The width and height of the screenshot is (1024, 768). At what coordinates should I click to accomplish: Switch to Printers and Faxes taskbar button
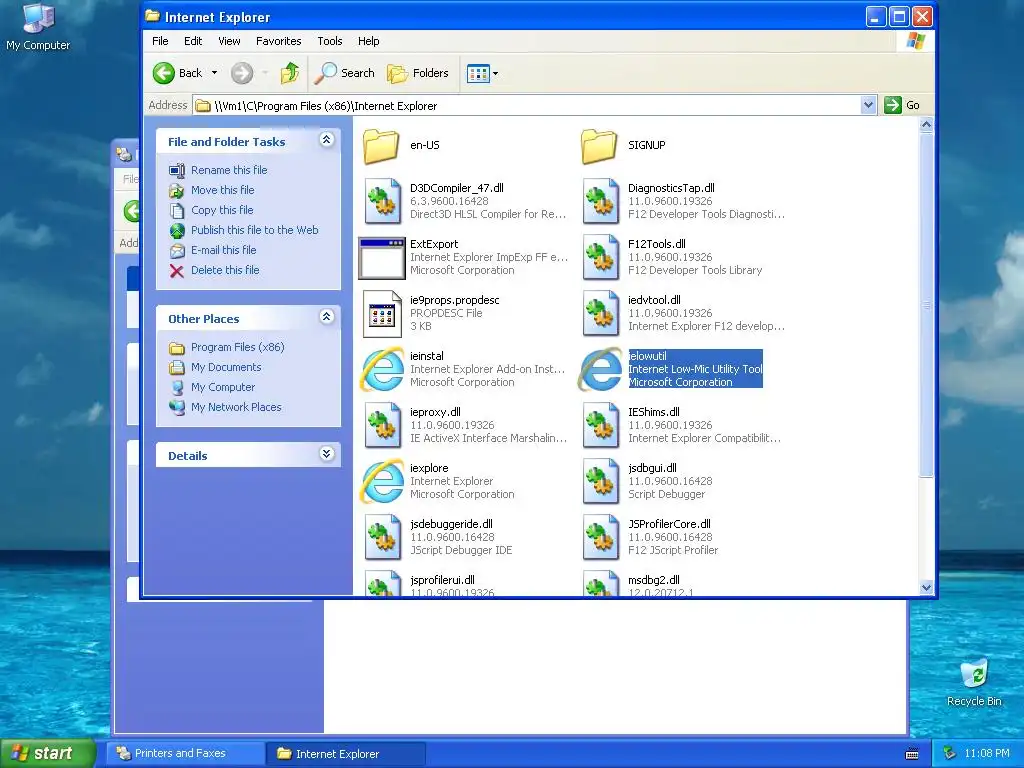click(x=187, y=754)
